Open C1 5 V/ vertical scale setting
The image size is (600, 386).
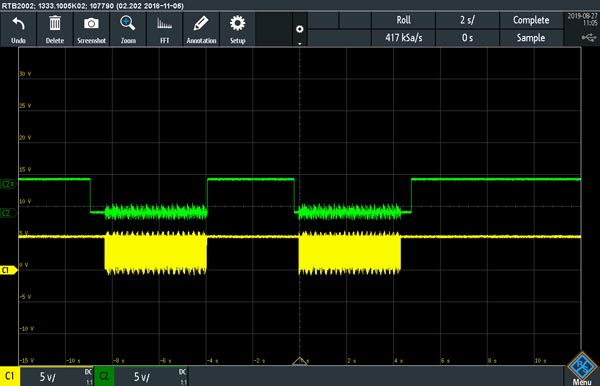(x=48, y=377)
